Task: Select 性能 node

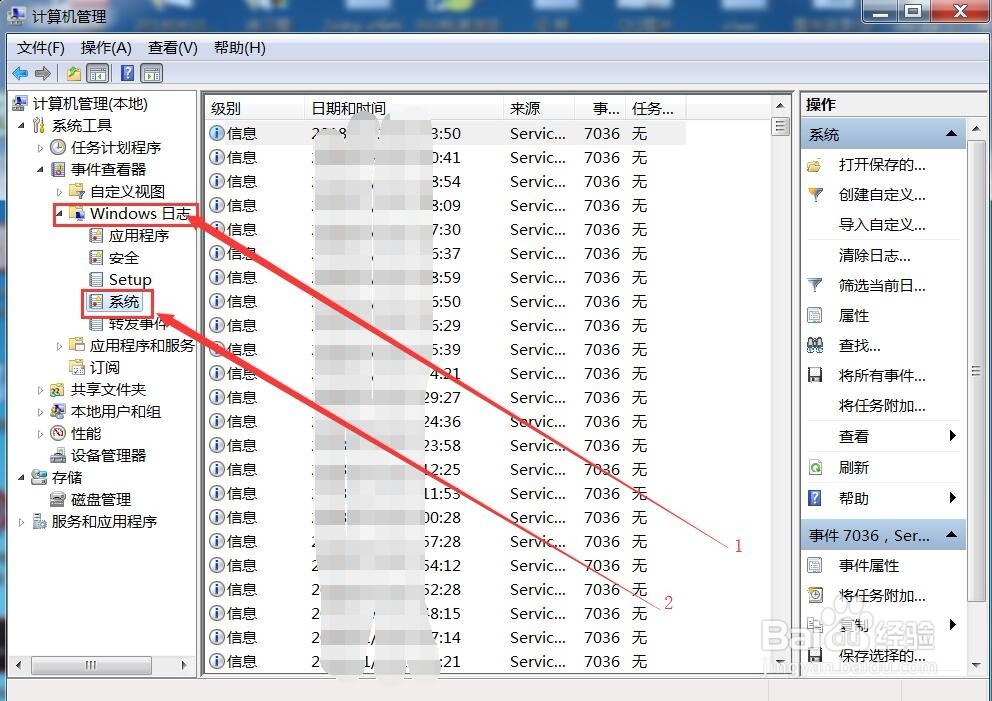Action: (x=85, y=434)
